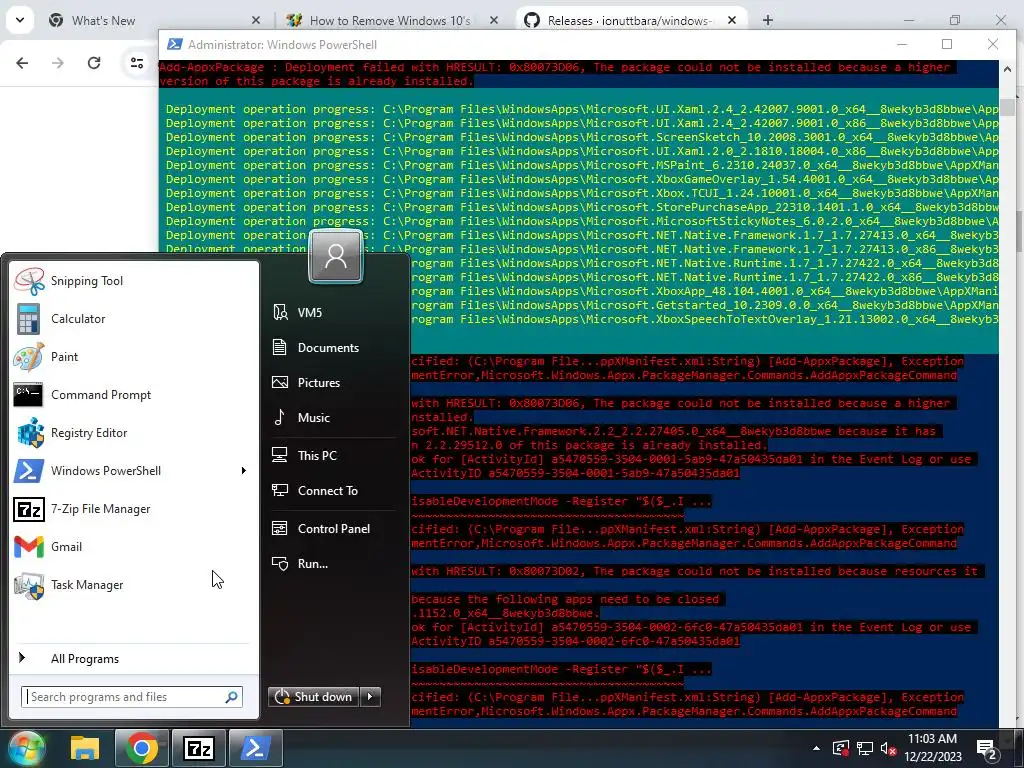Click the Shut down button
This screenshot has height=768, width=1024.
314,697
